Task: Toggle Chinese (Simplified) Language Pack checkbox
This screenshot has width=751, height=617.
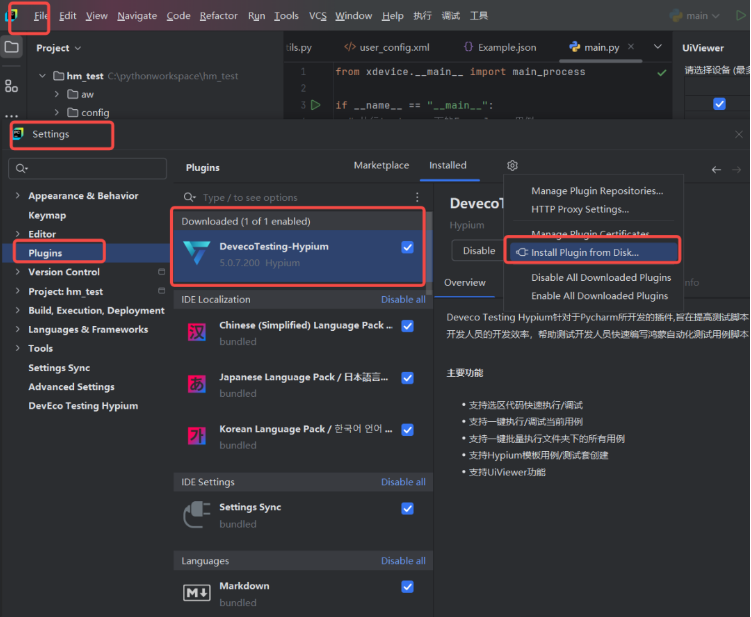Action: click(x=408, y=326)
